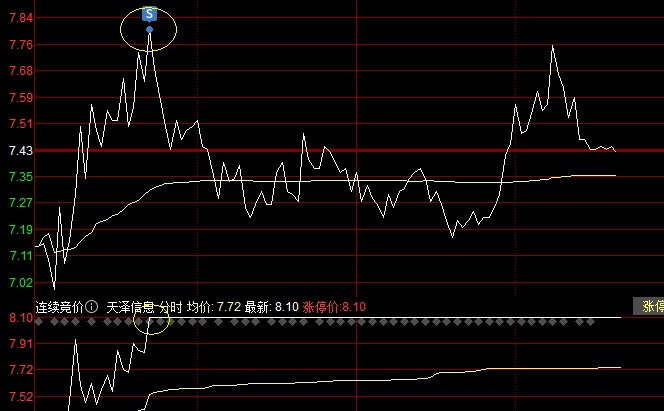Click the 7.72 axis label on lower chart

(x=21, y=370)
